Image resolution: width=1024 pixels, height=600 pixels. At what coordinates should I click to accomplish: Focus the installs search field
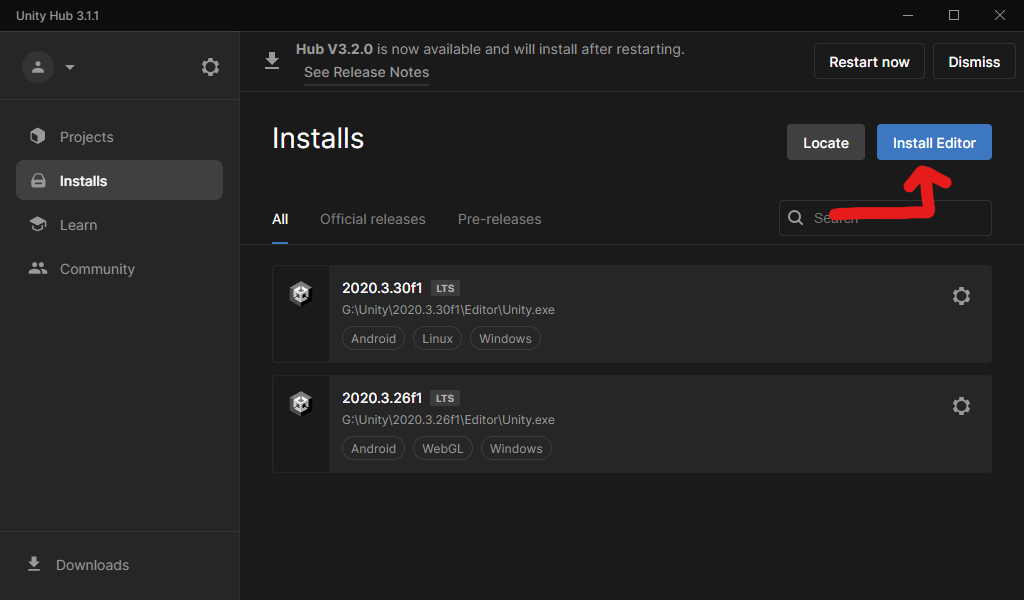(885, 217)
